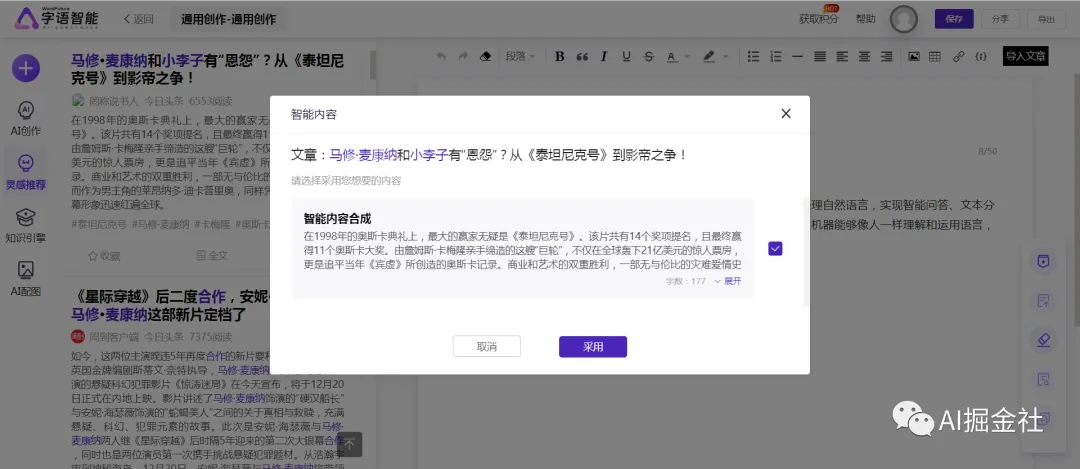Clear formatting with the eraser icon
Screen dimensions: 1080x469
coord(485,56)
